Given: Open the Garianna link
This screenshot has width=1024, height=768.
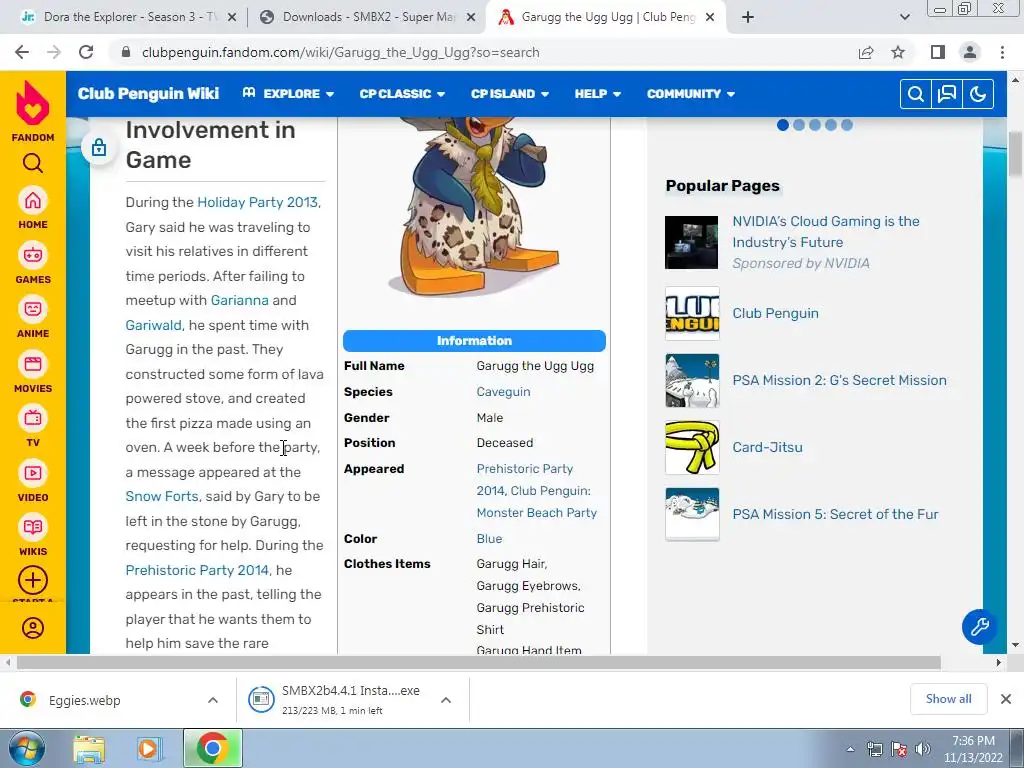Looking at the screenshot, I should tap(240, 300).
